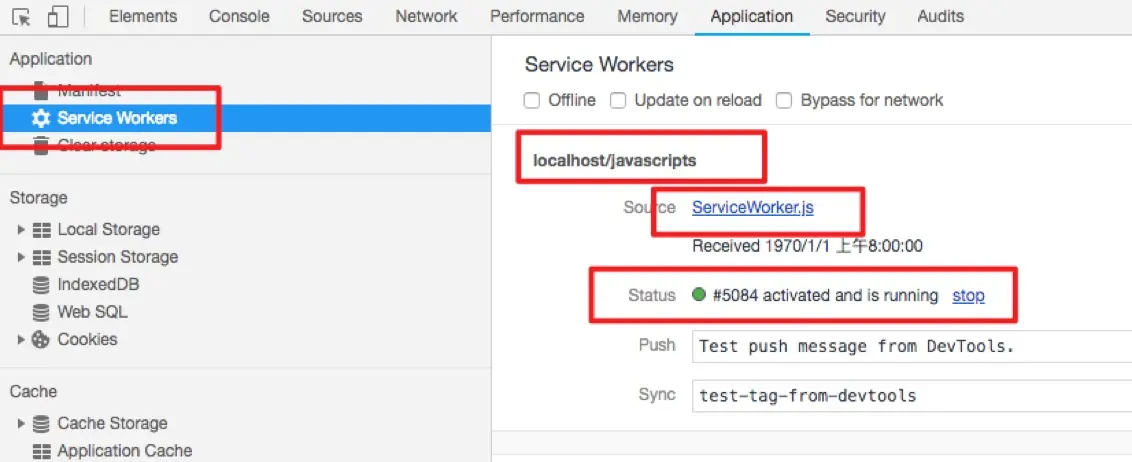This screenshot has width=1132, height=462.
Task: Check the Update on reload box
Action: pyautogui.click(x=618, y=100)
